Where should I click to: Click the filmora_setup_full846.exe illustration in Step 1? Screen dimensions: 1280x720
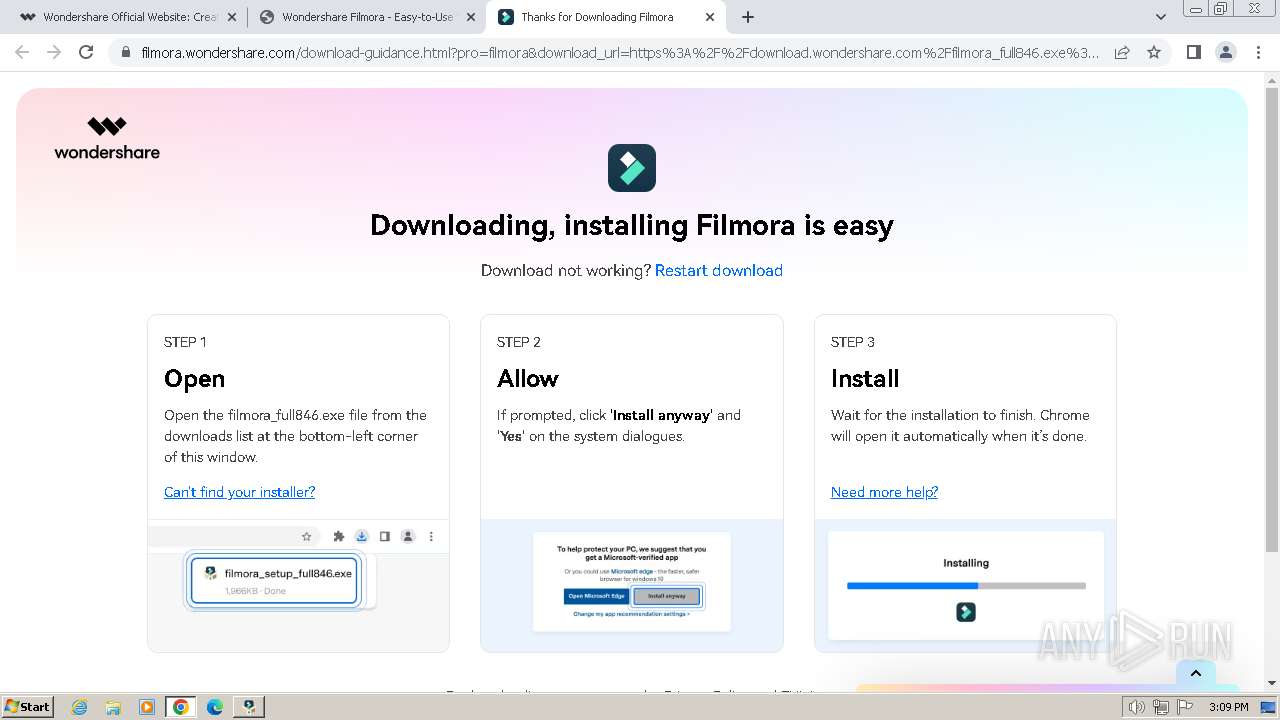274,581
